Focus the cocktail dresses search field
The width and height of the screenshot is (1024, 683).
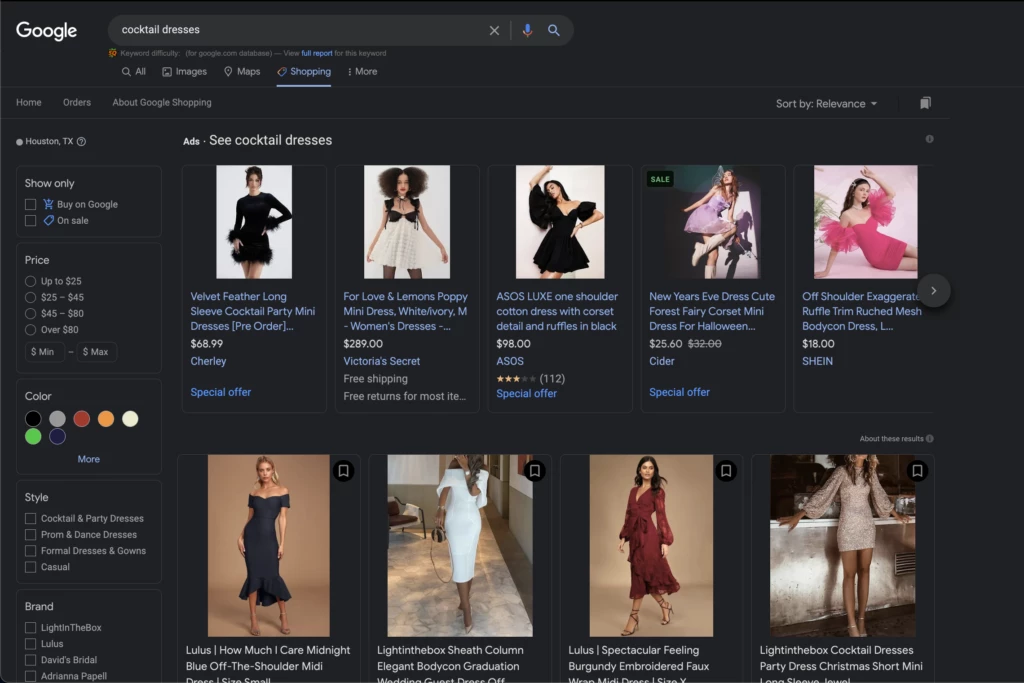click(x=300, y=30)
